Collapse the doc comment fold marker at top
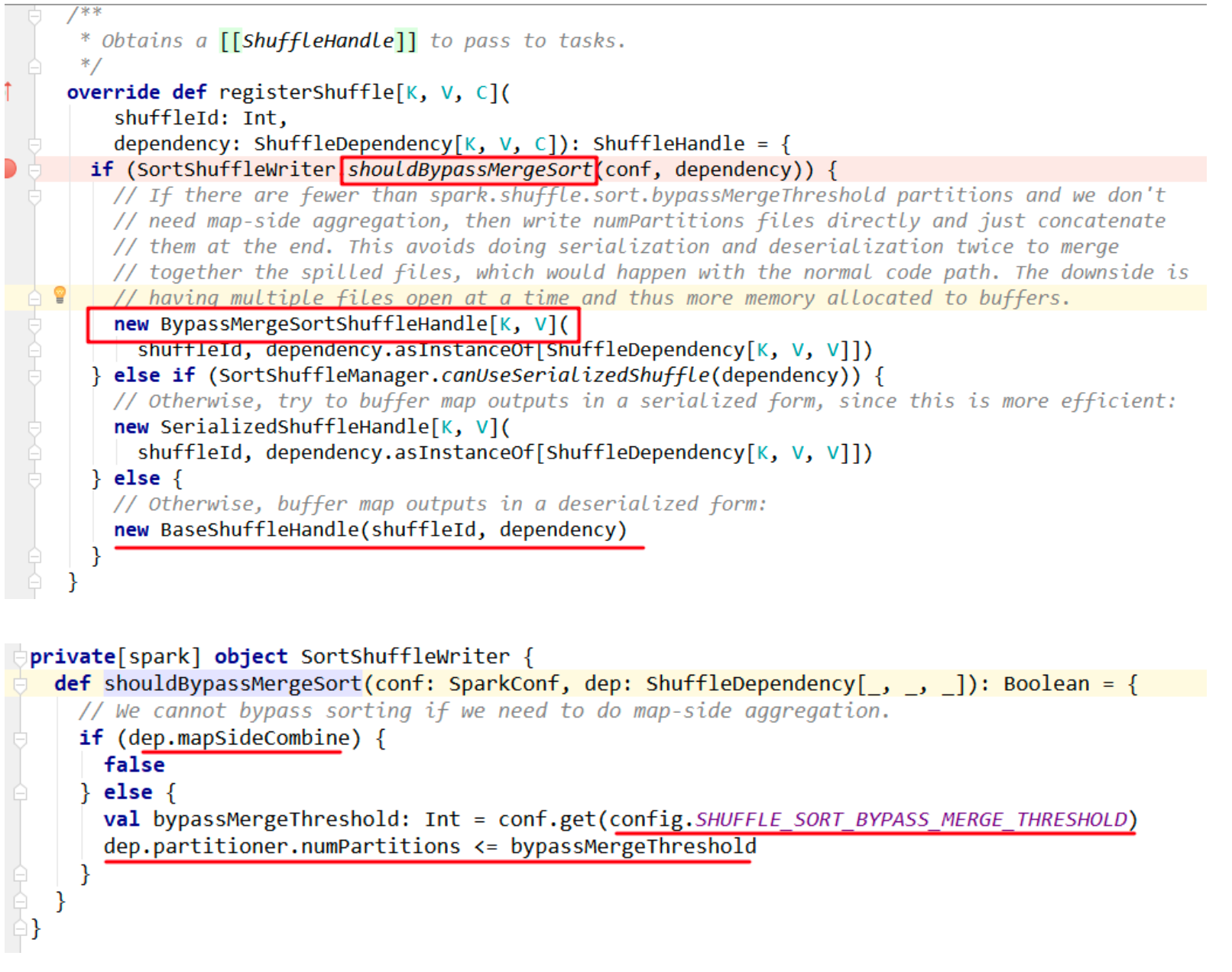The width and height of the screenshot is (1232, 972). [34, 15]
